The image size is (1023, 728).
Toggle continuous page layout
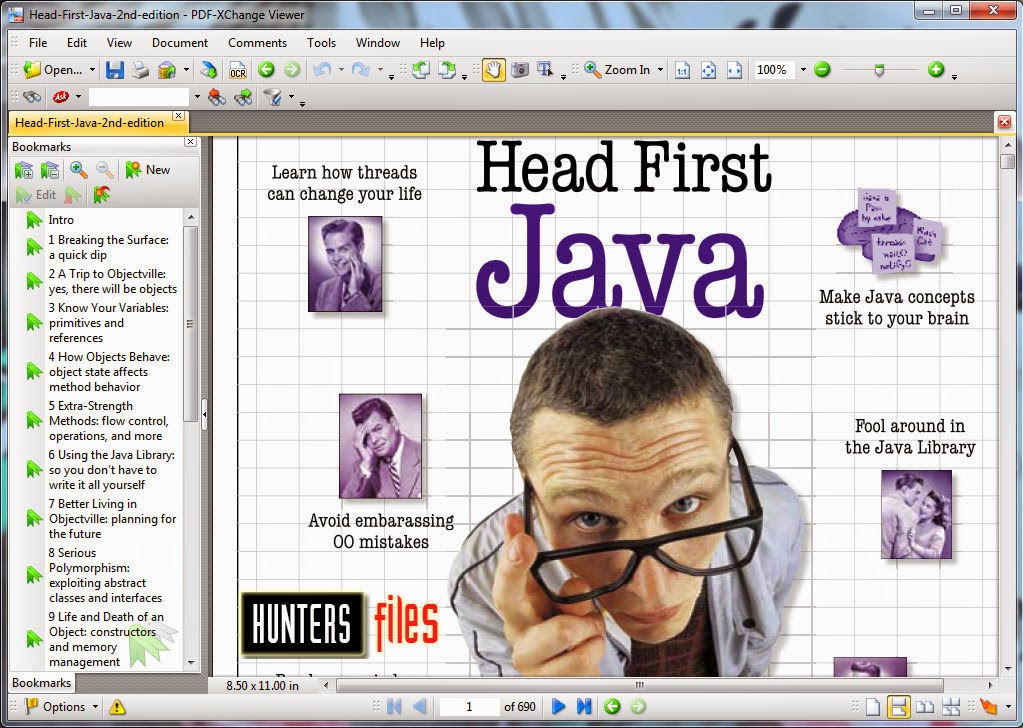898,706
